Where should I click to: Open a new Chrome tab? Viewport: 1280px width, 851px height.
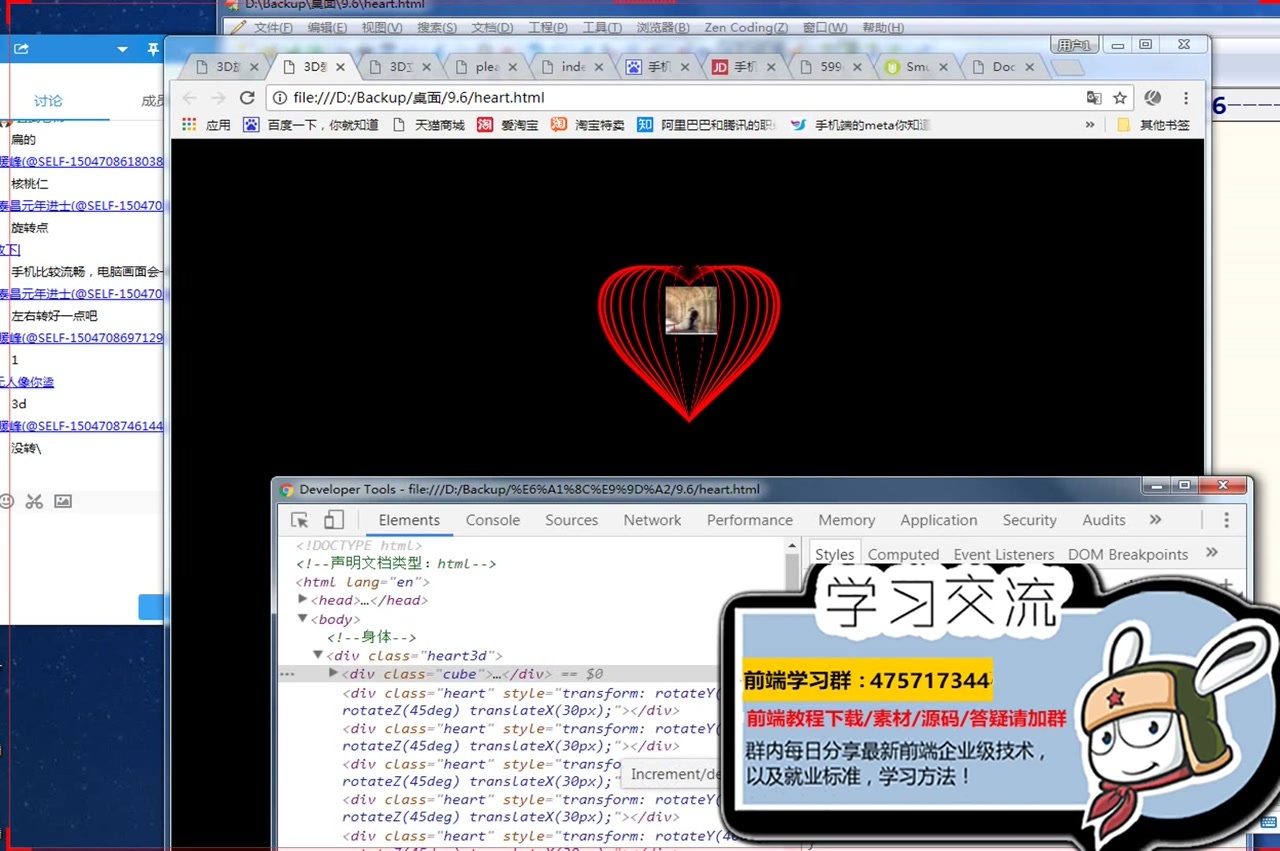pyautogui.click(x=1068, y=68)
